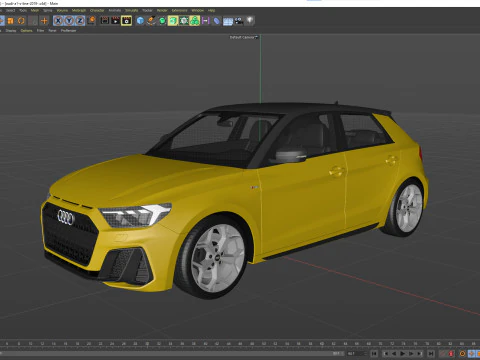The height and width of the screenshot is (360, 480).
Task: Step to the next frame
Action: 411,354
